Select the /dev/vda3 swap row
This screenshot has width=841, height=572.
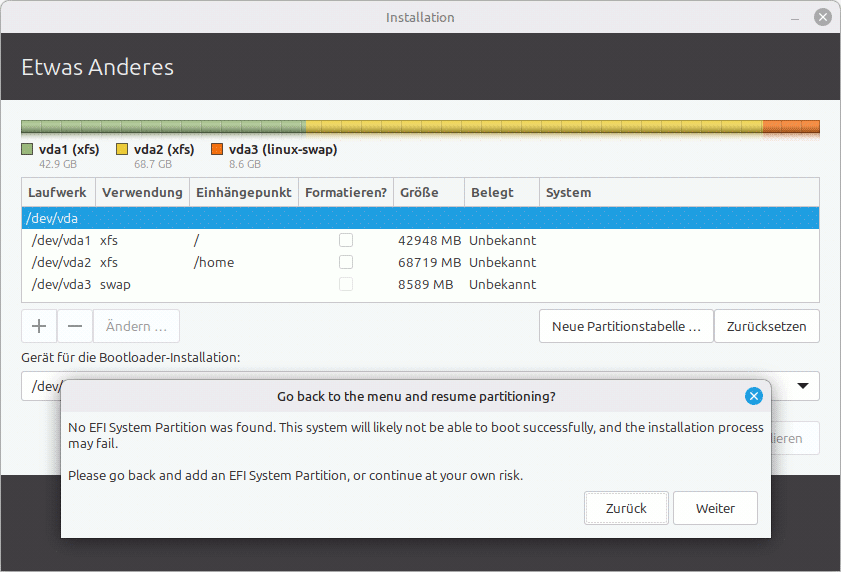click(420, 284)
